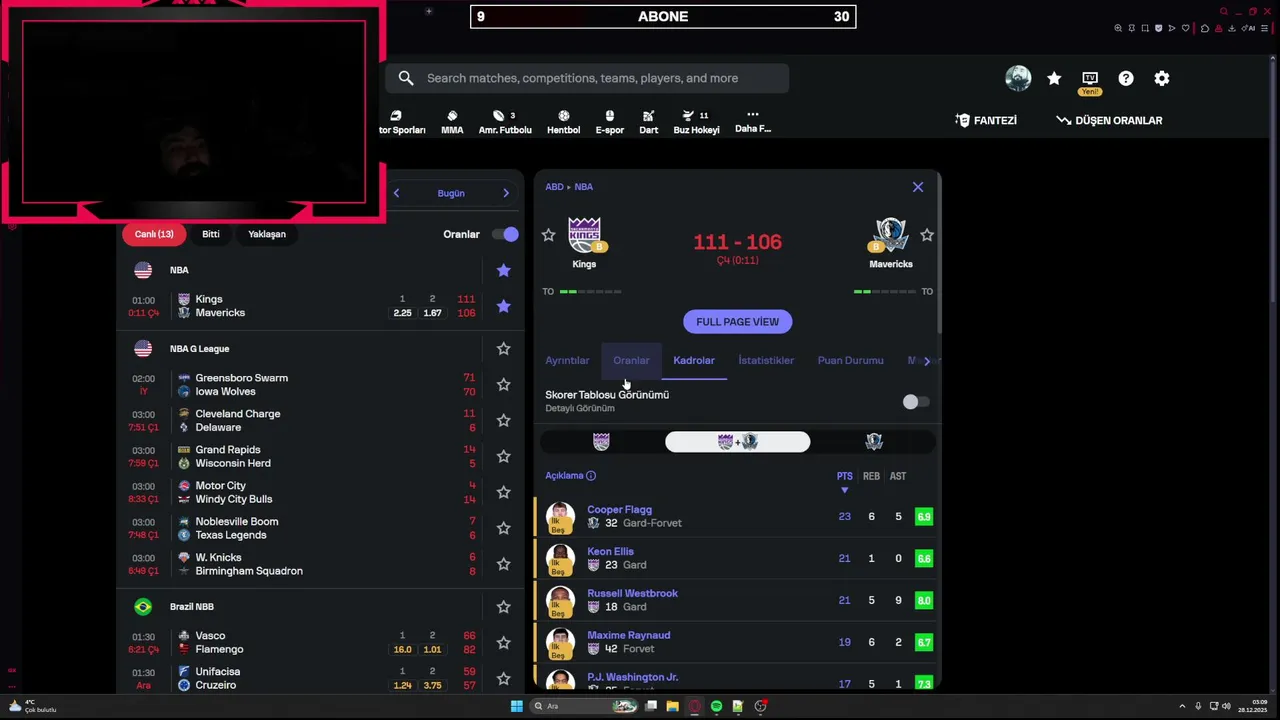Open the user profile avatar
Image resolution: width=1280 pixels, height=720 pixels.
[x=1018, y=78]
